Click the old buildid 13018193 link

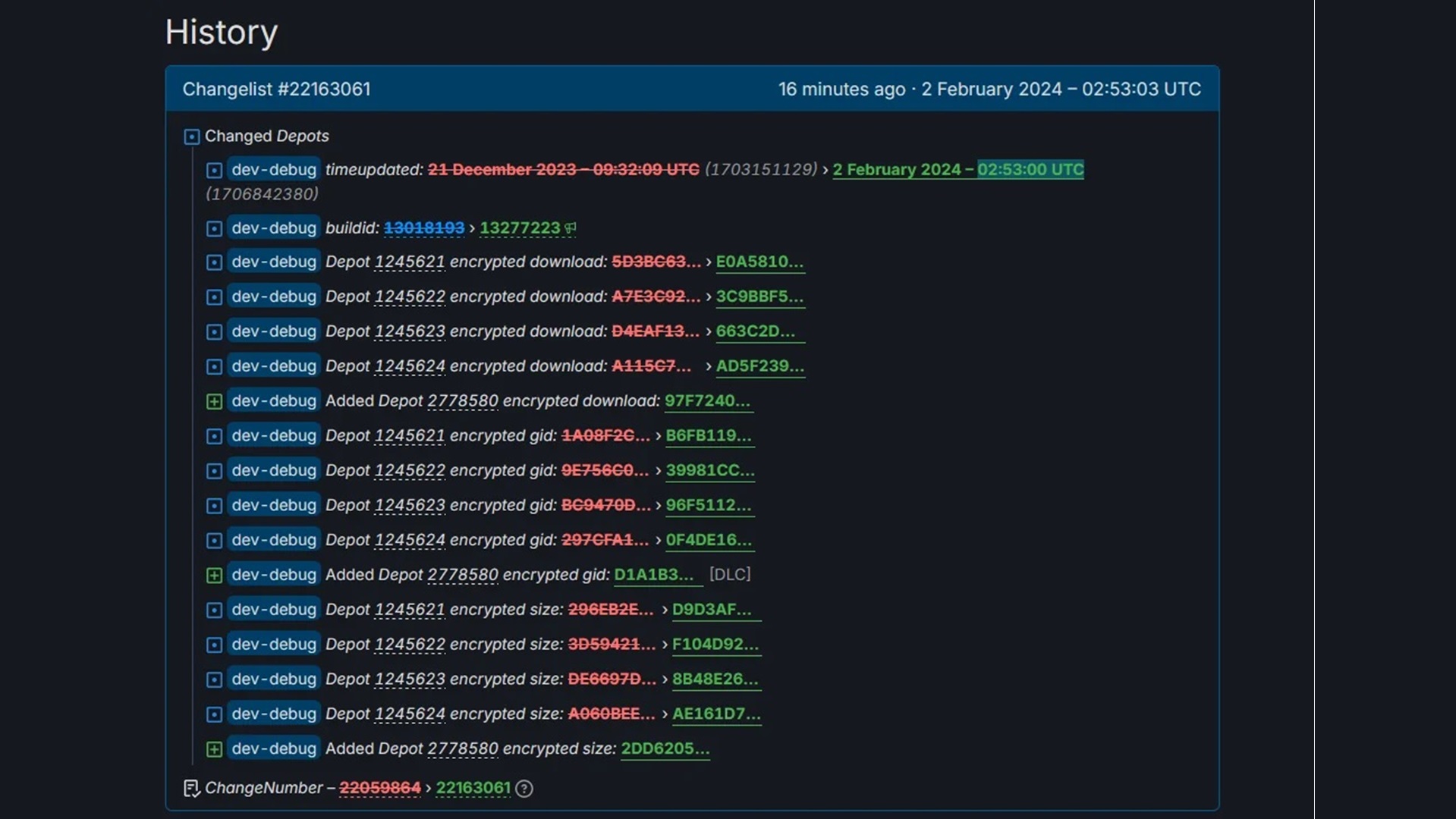coord(425,227)
